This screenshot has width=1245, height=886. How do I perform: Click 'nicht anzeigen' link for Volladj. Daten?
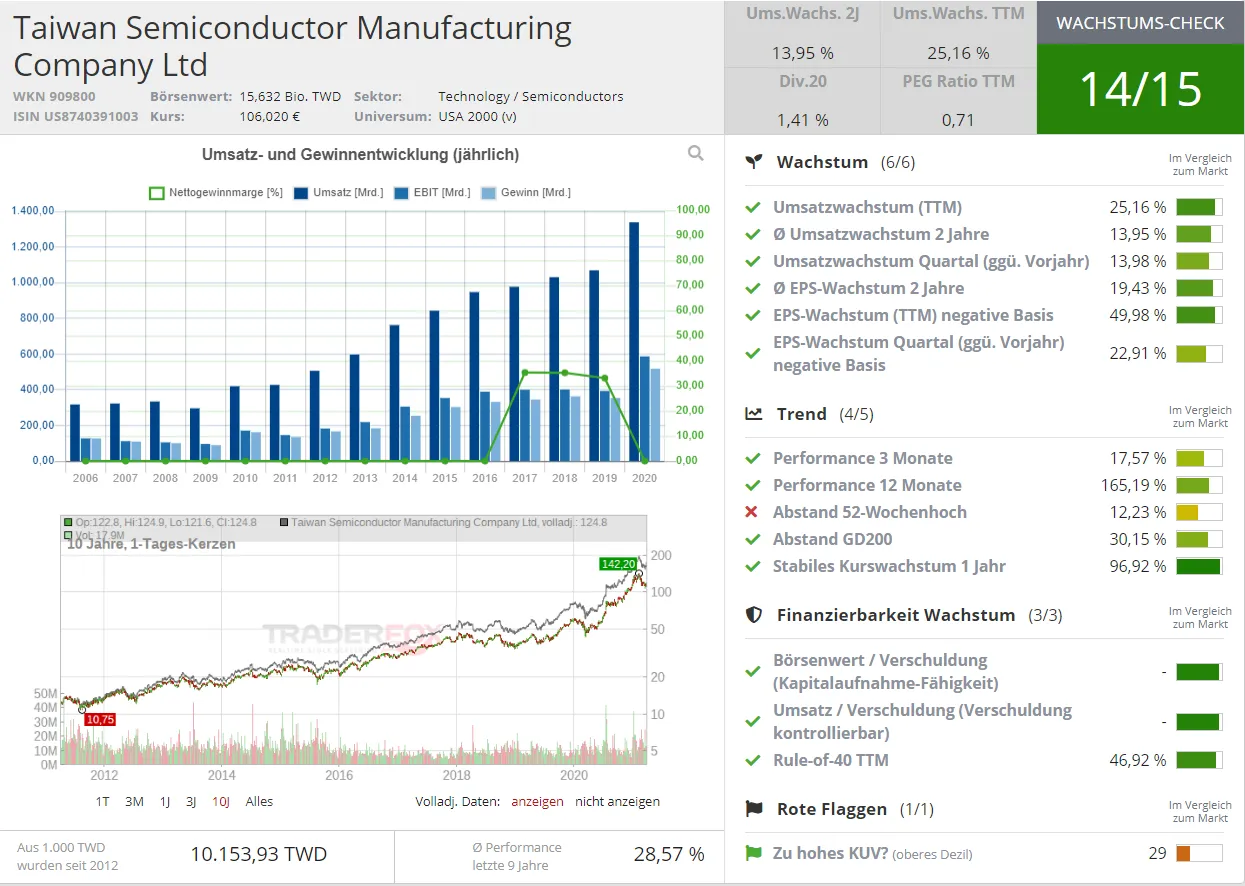[617, 801]
